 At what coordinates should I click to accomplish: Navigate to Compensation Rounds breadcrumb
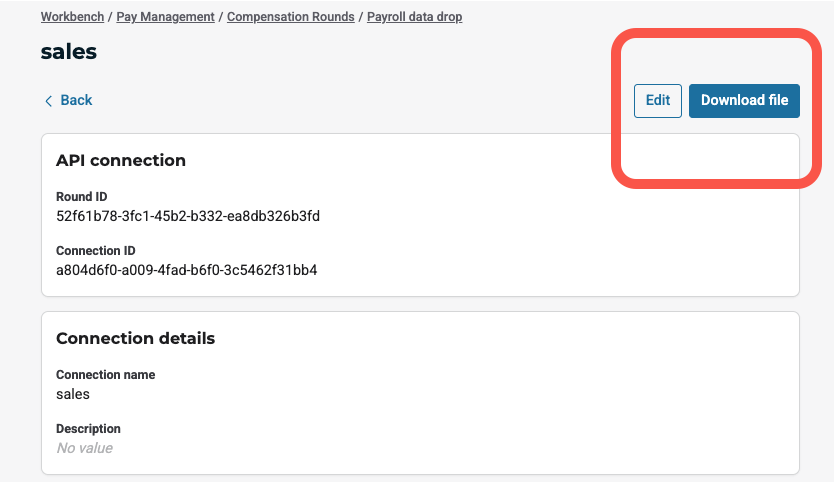click(290, 17)
